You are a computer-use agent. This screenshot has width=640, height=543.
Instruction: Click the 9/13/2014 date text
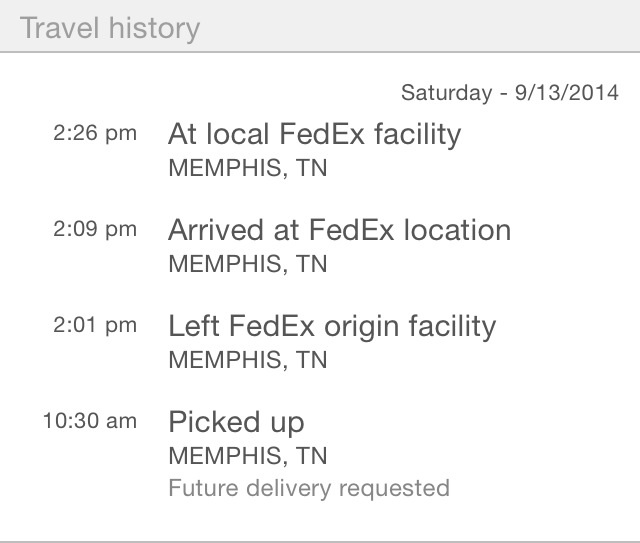567,92
